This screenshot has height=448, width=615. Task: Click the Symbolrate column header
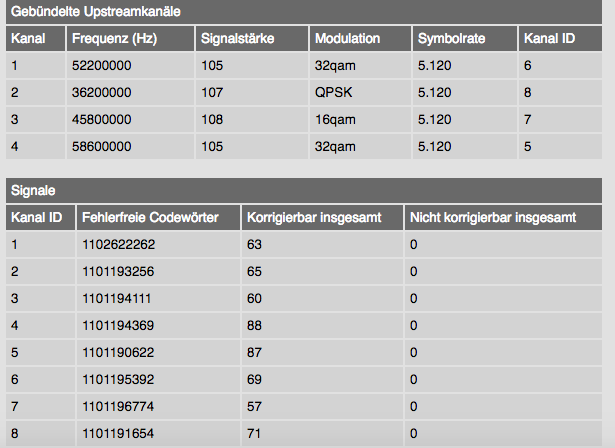tap(452, 39)
